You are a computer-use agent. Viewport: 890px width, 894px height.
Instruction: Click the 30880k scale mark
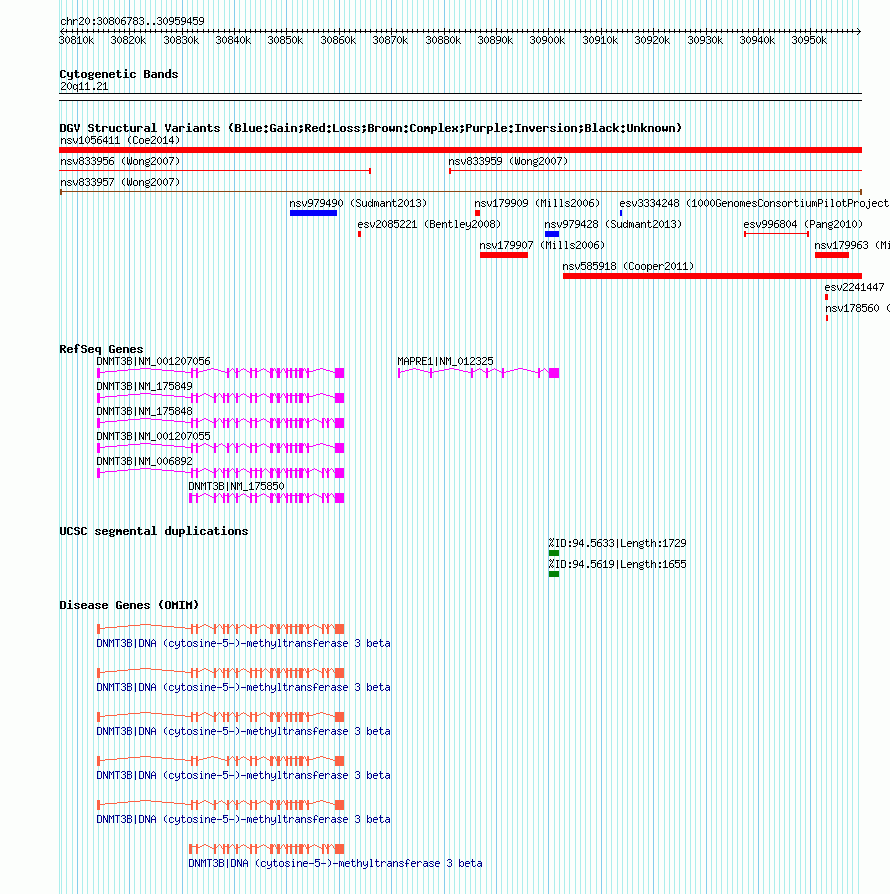point(443,40)
